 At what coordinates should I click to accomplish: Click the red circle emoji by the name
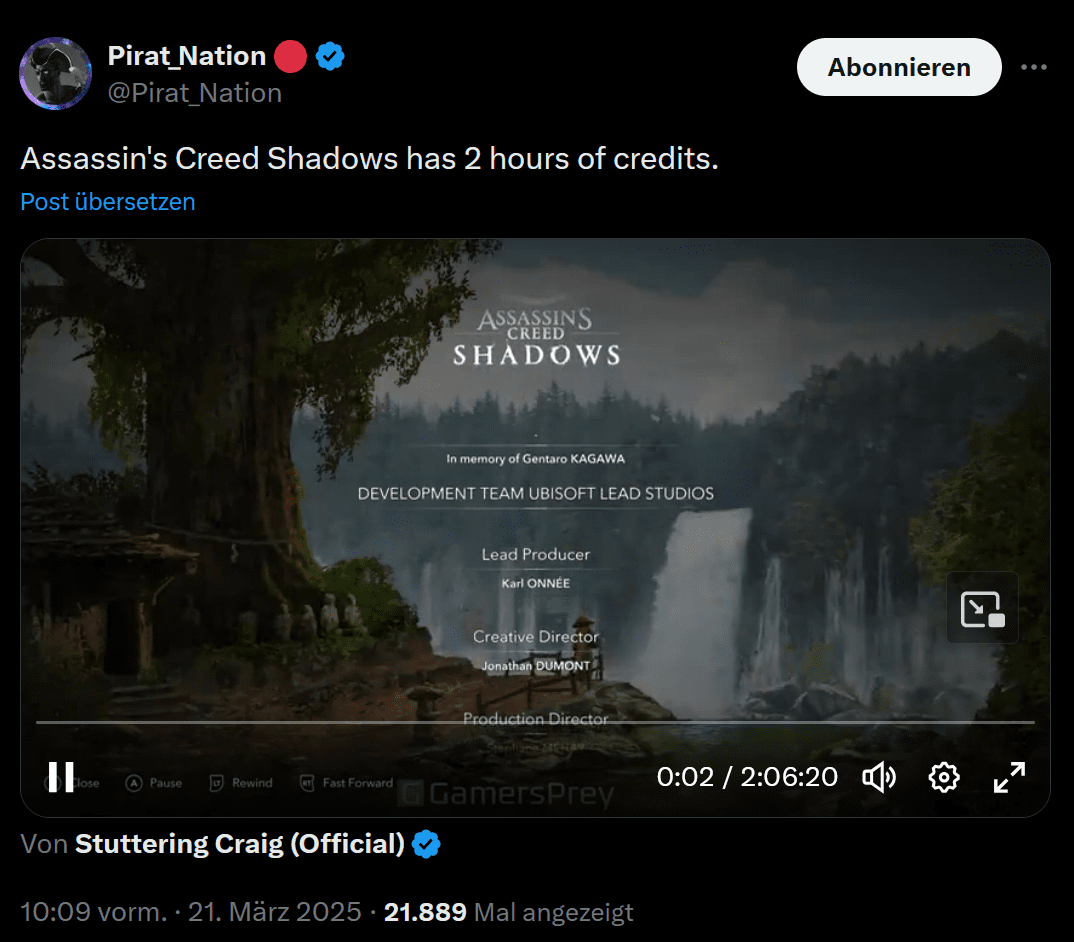click(290, 56)
